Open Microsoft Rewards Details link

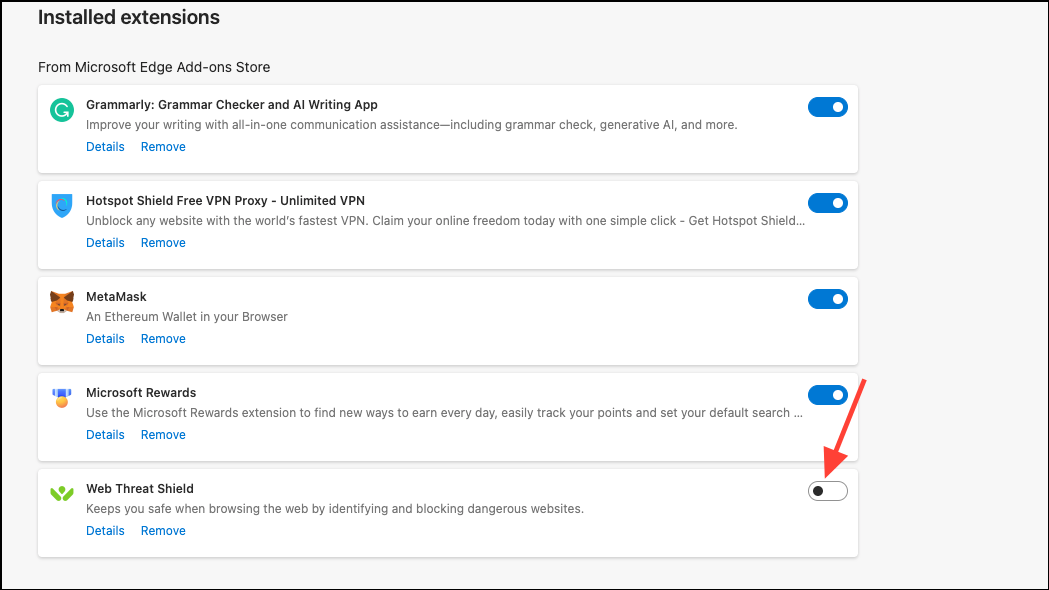click(x=105, y=435)
